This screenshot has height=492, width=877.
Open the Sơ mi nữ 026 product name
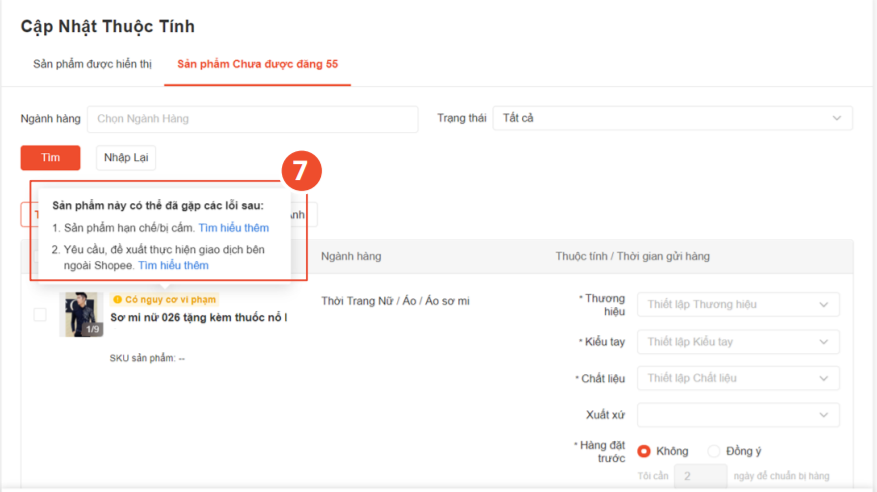[x=198, y=318]
